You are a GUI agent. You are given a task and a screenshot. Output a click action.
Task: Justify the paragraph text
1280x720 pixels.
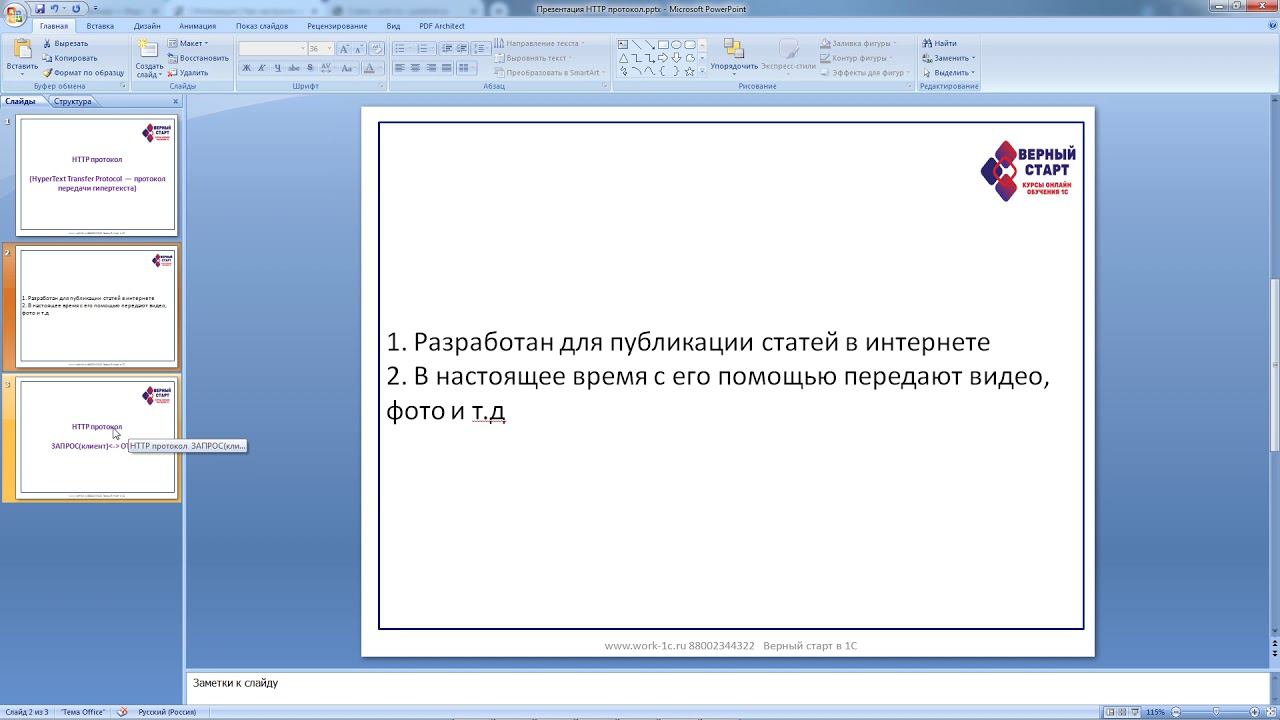click(x=447, y=68)
